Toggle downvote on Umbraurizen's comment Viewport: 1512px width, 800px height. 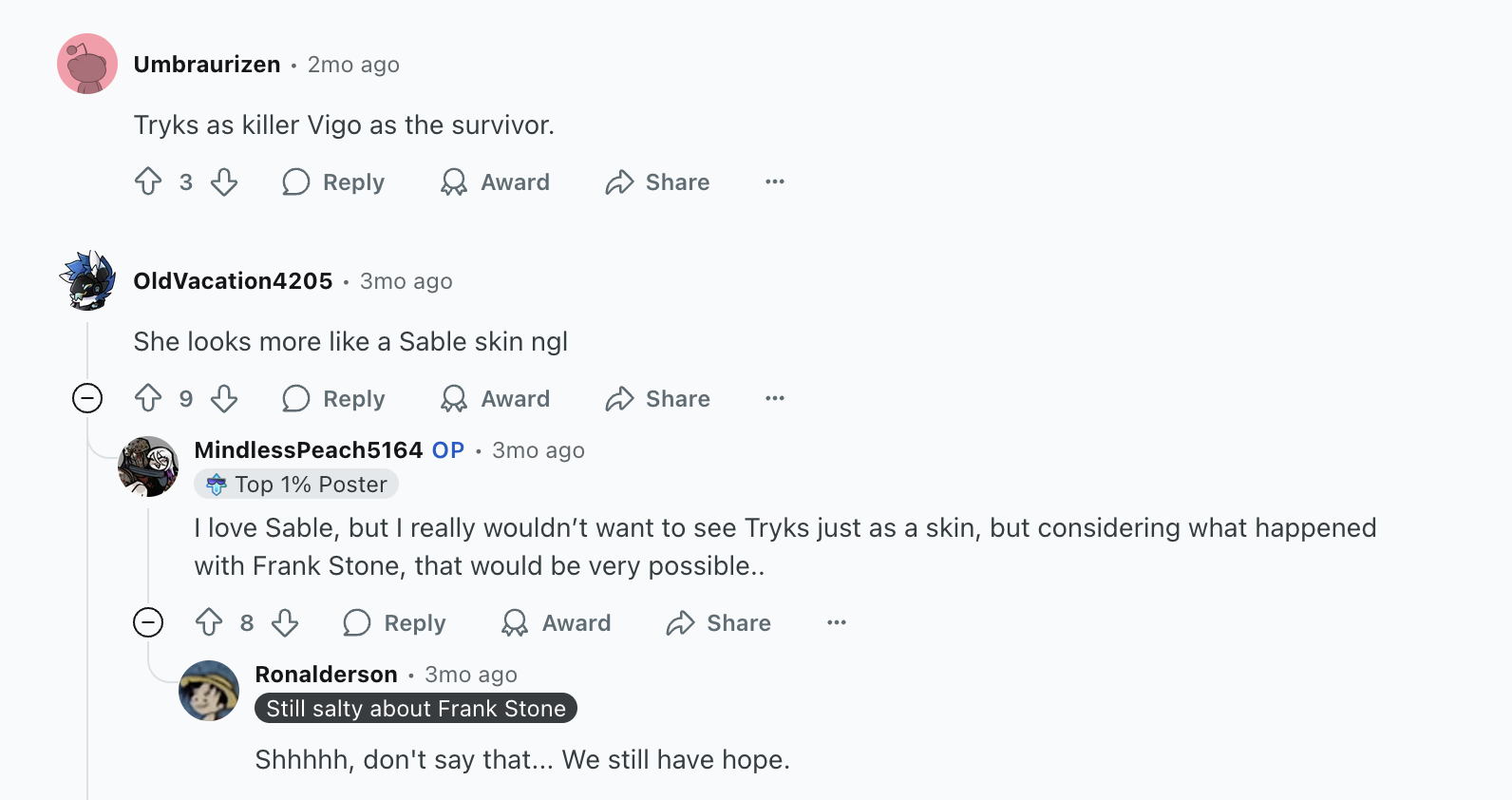point(223,181)
